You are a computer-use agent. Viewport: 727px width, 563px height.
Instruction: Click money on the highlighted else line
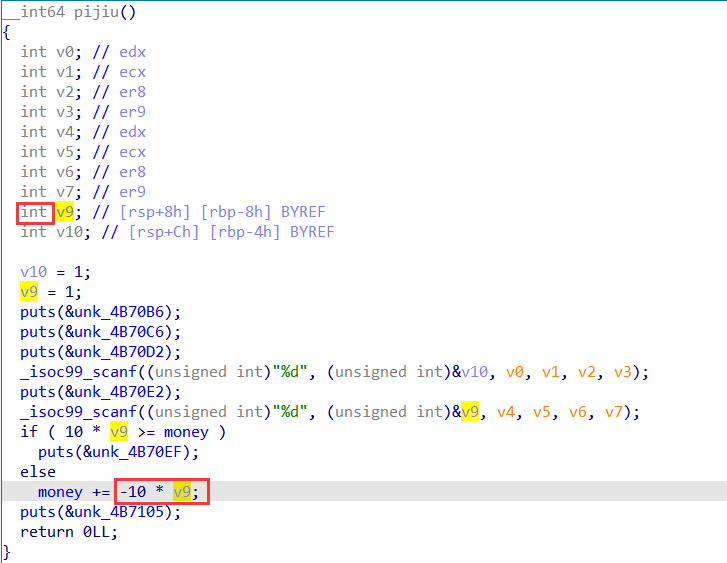tap(62, 492)
